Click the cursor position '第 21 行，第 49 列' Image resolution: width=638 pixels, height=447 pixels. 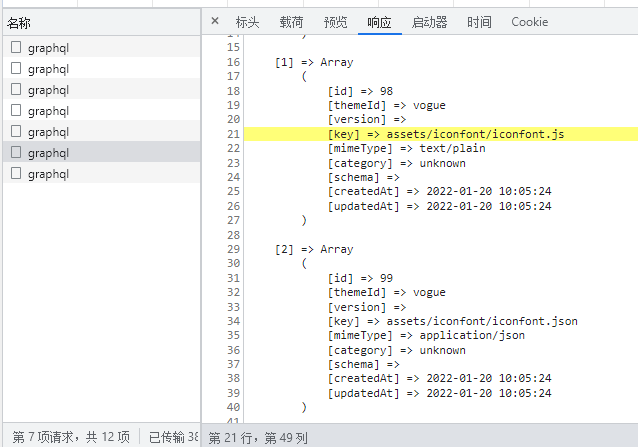click(258, 438)
